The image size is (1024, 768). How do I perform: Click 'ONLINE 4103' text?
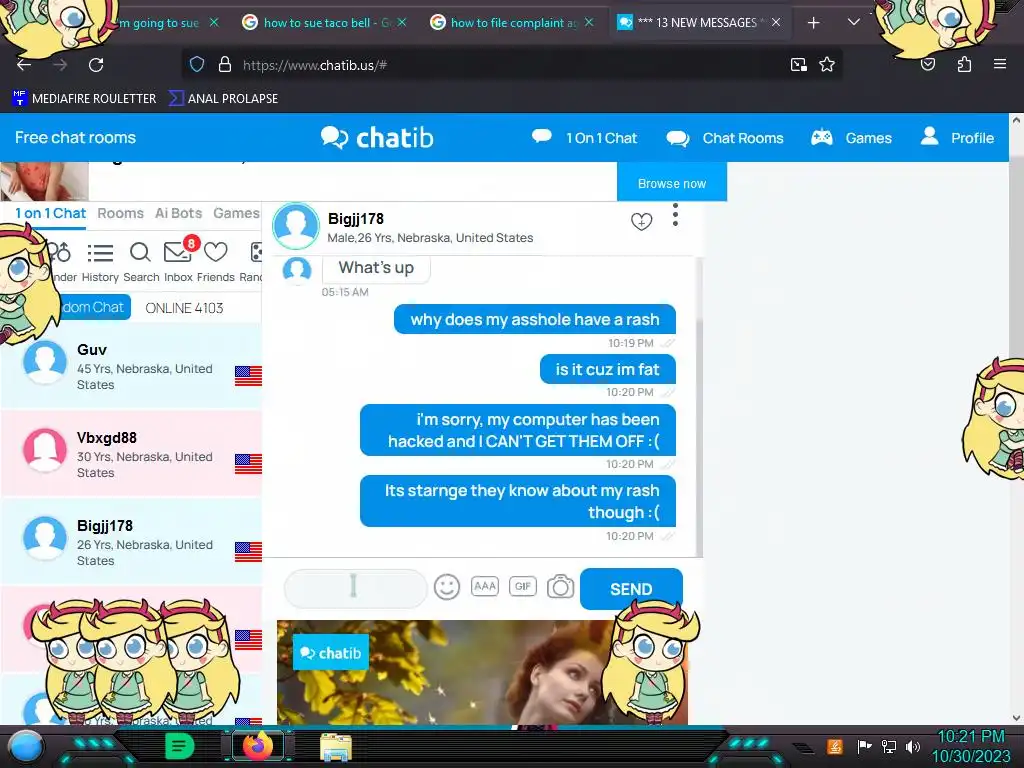pyautogui.click(x=184, y=308)
